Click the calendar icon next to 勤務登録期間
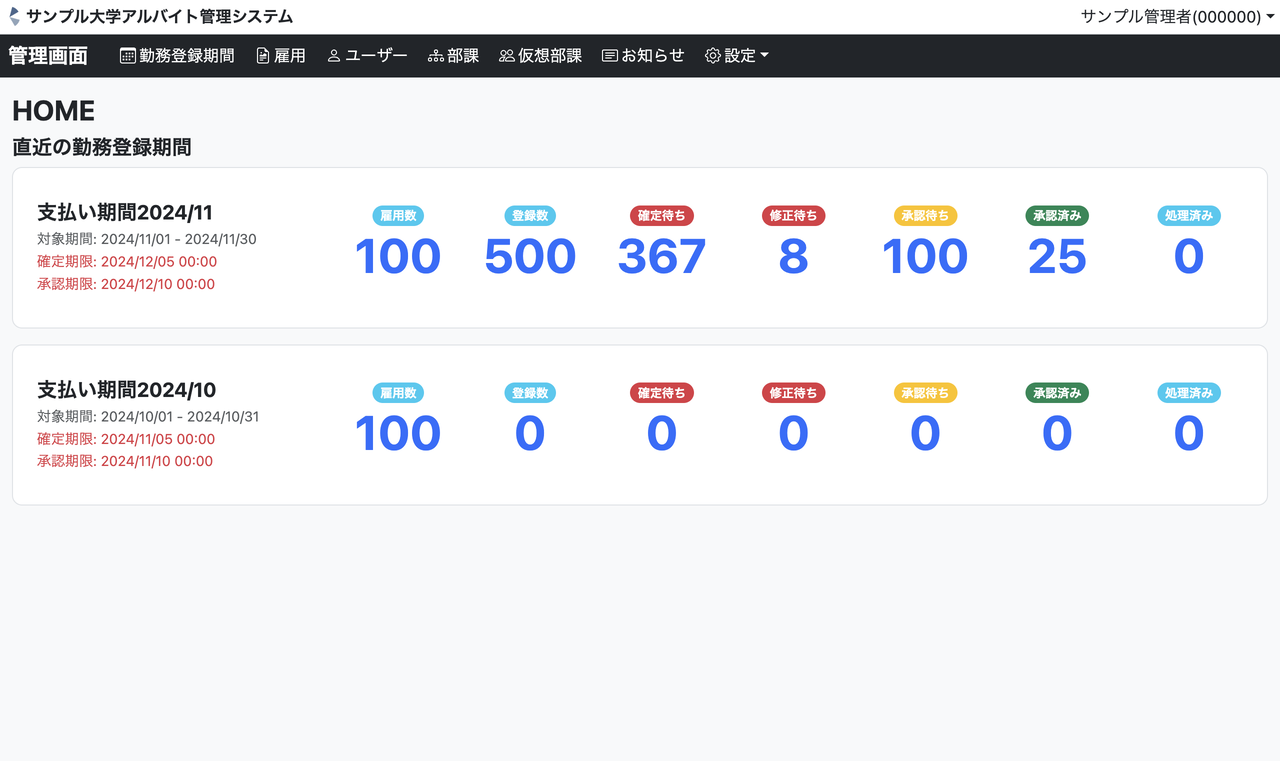The width and height of the screenshot is (1280, 761). click(x=128, y=56)
